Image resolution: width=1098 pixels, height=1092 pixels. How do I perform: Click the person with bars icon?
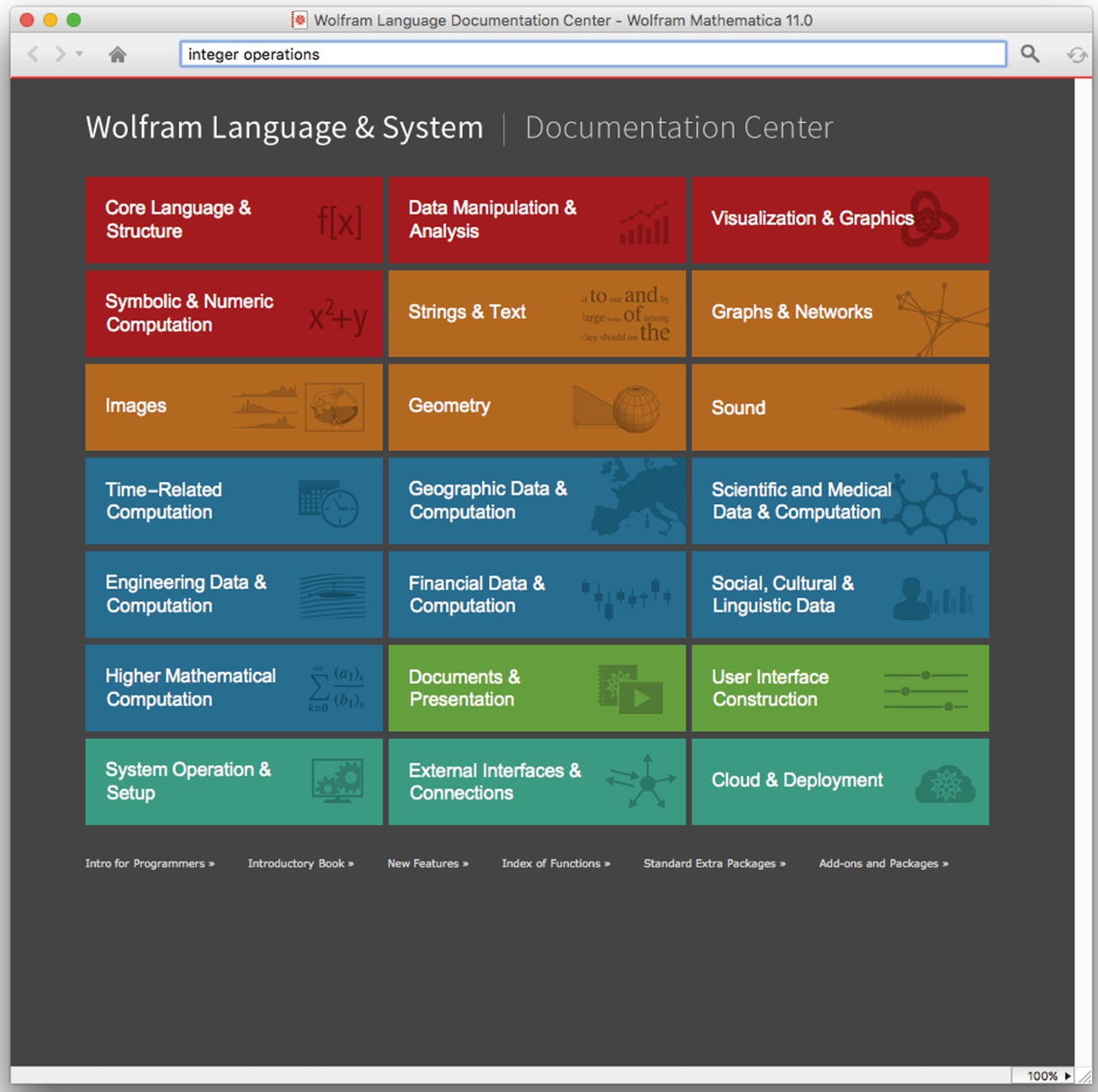[932, 598]
